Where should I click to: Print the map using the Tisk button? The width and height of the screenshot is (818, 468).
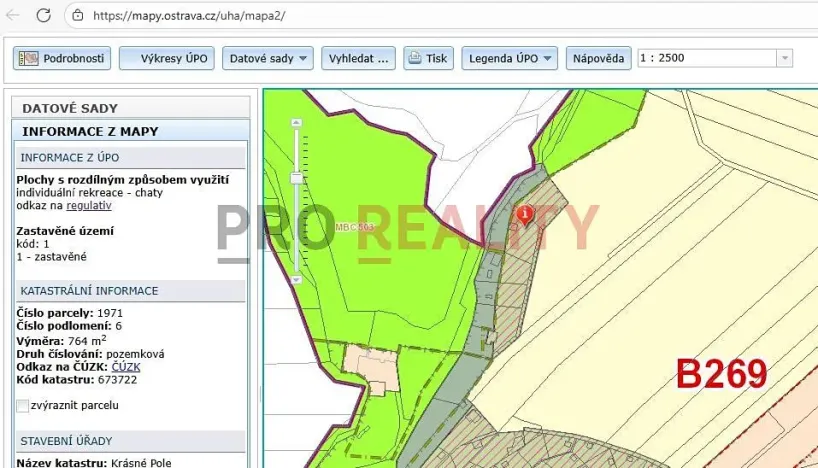427,58
